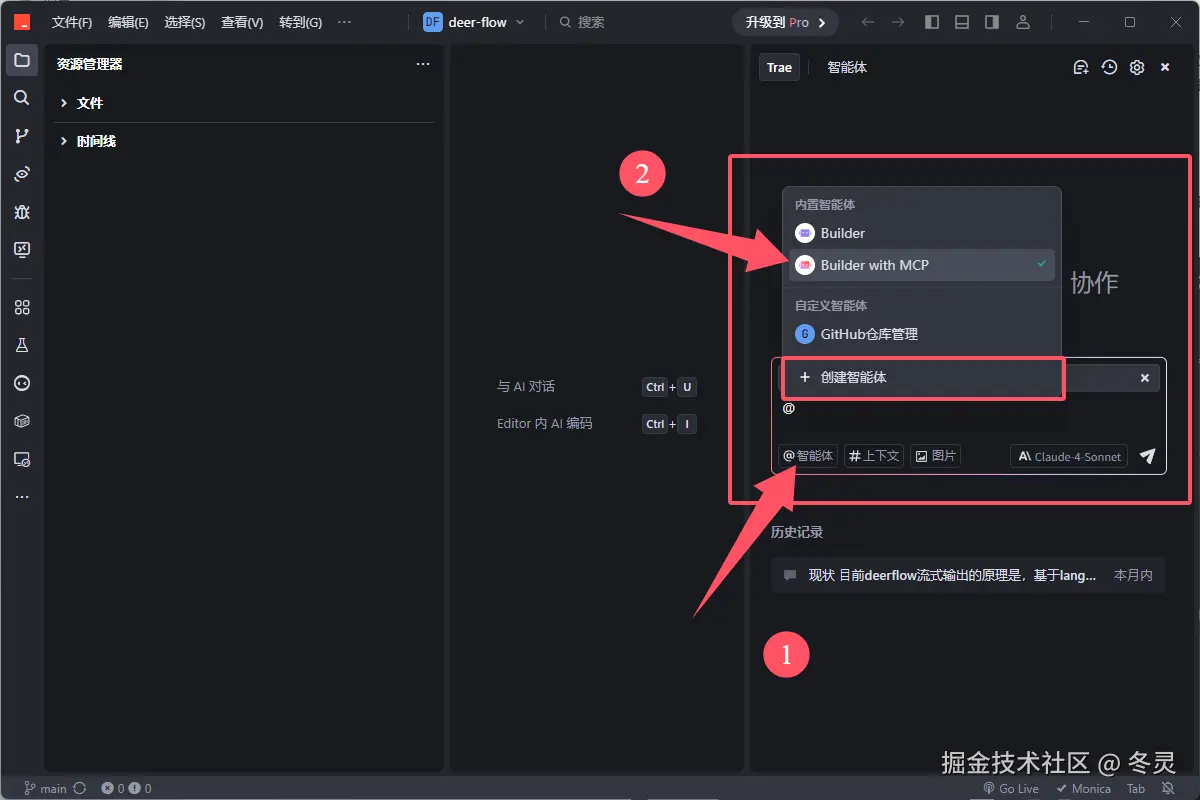
Task: Select Builder from agent list
Action: [921, 233]
